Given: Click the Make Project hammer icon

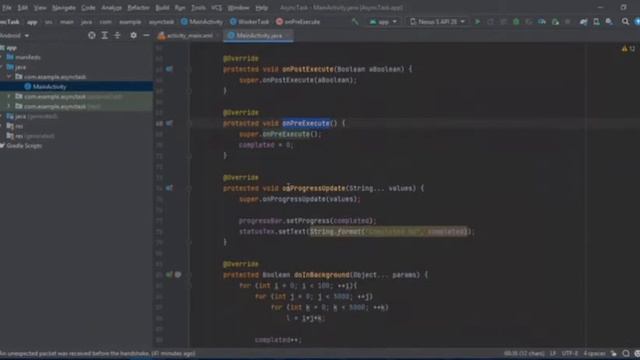Looking at the screenshot, I should tap(355, 22).
